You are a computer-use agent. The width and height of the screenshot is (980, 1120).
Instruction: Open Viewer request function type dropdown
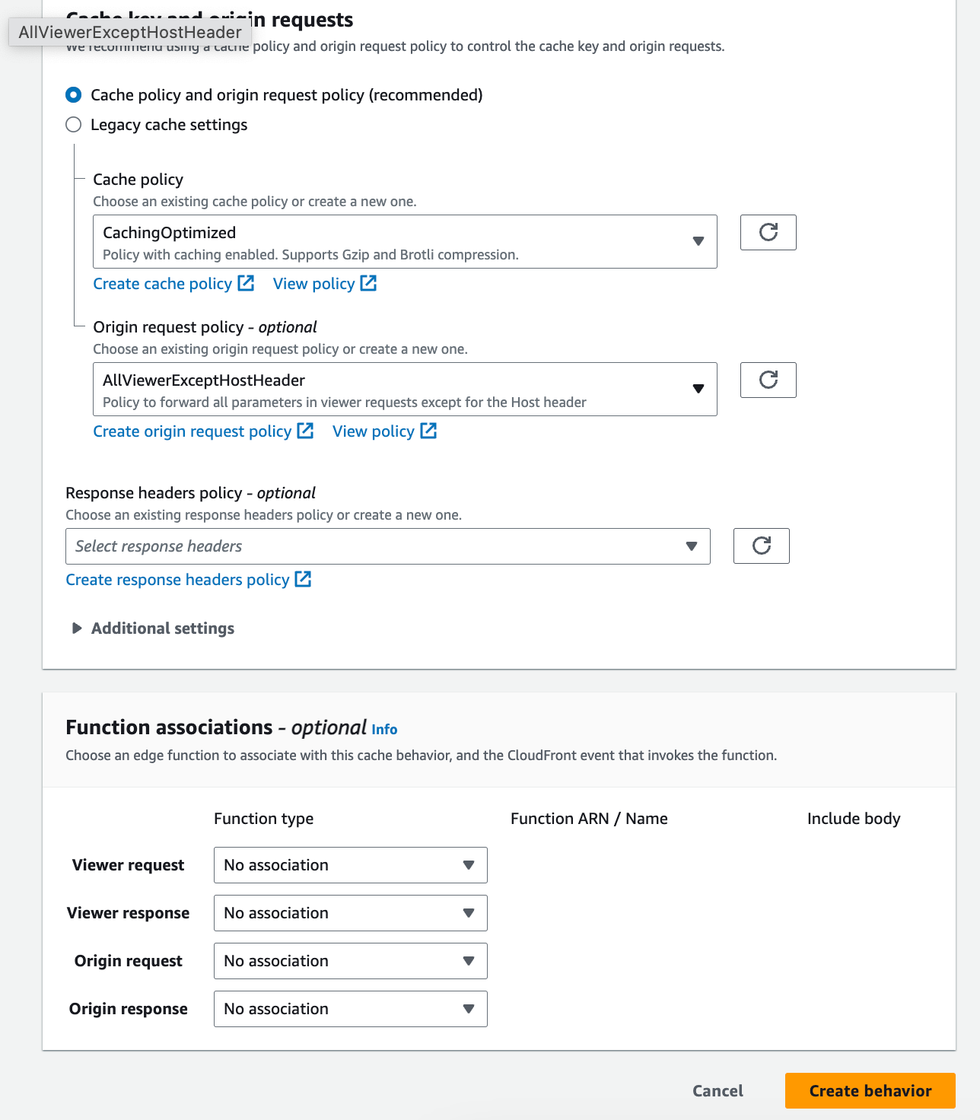pos(350,865)
